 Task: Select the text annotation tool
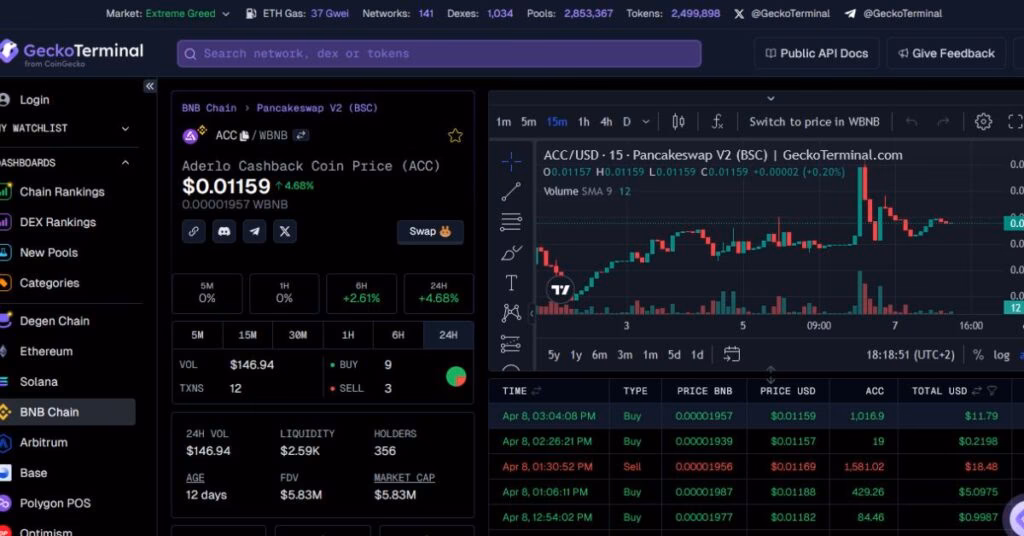tap(511, 283)
